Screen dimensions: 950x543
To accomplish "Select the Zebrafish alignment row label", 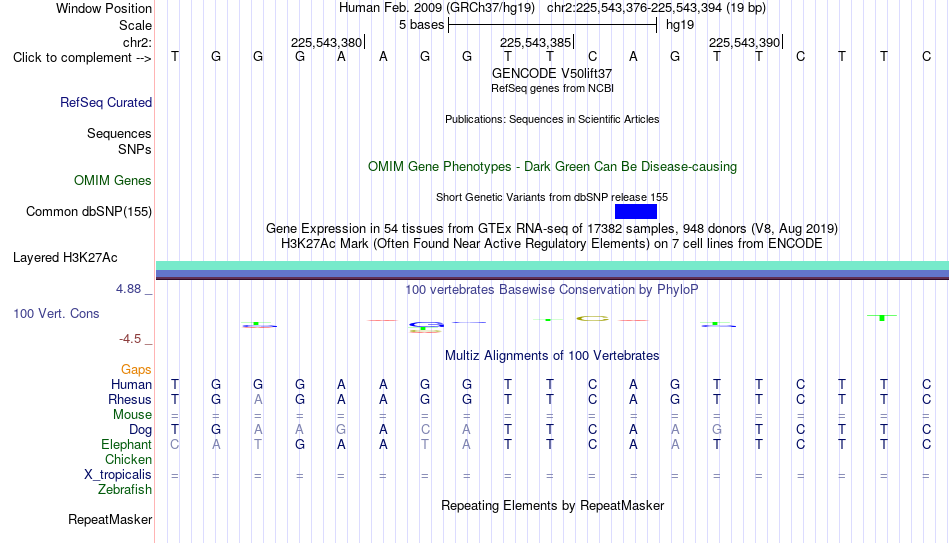I will pyautogui.click(x=125, y=490).
